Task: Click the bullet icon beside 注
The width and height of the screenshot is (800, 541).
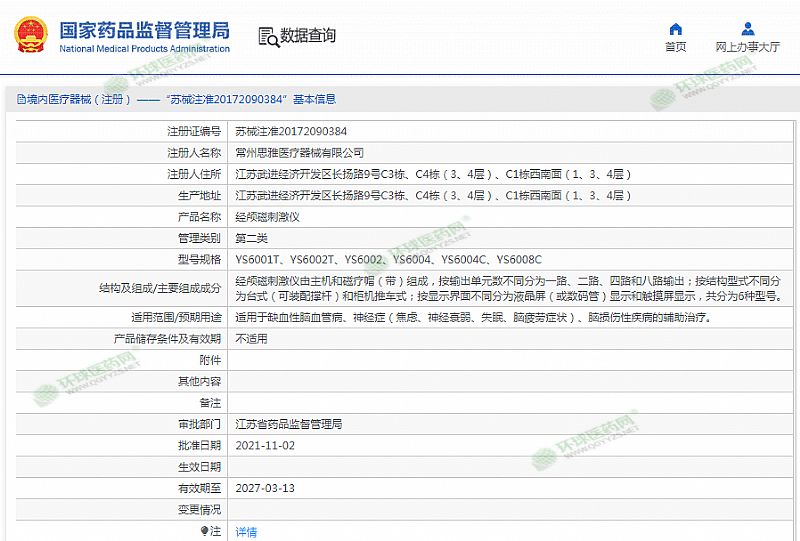Action: pos(204,531)
